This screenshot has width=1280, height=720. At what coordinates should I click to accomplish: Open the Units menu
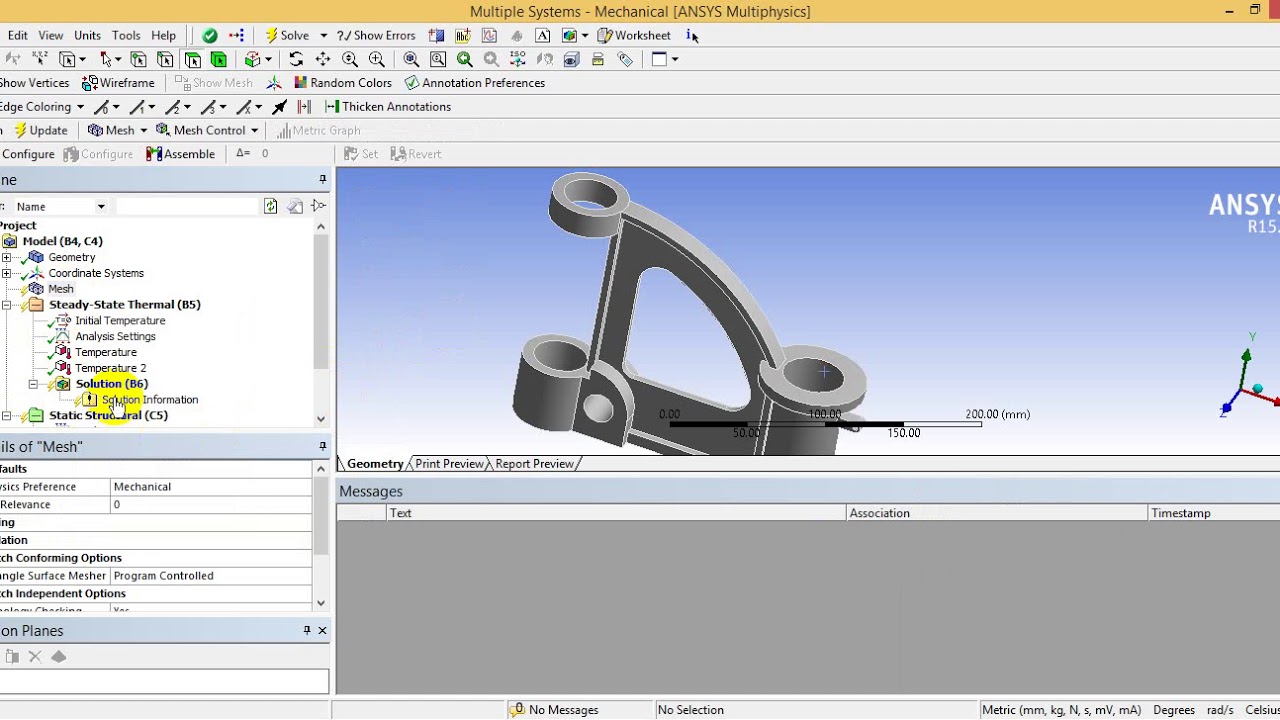[x=87, y=35]
